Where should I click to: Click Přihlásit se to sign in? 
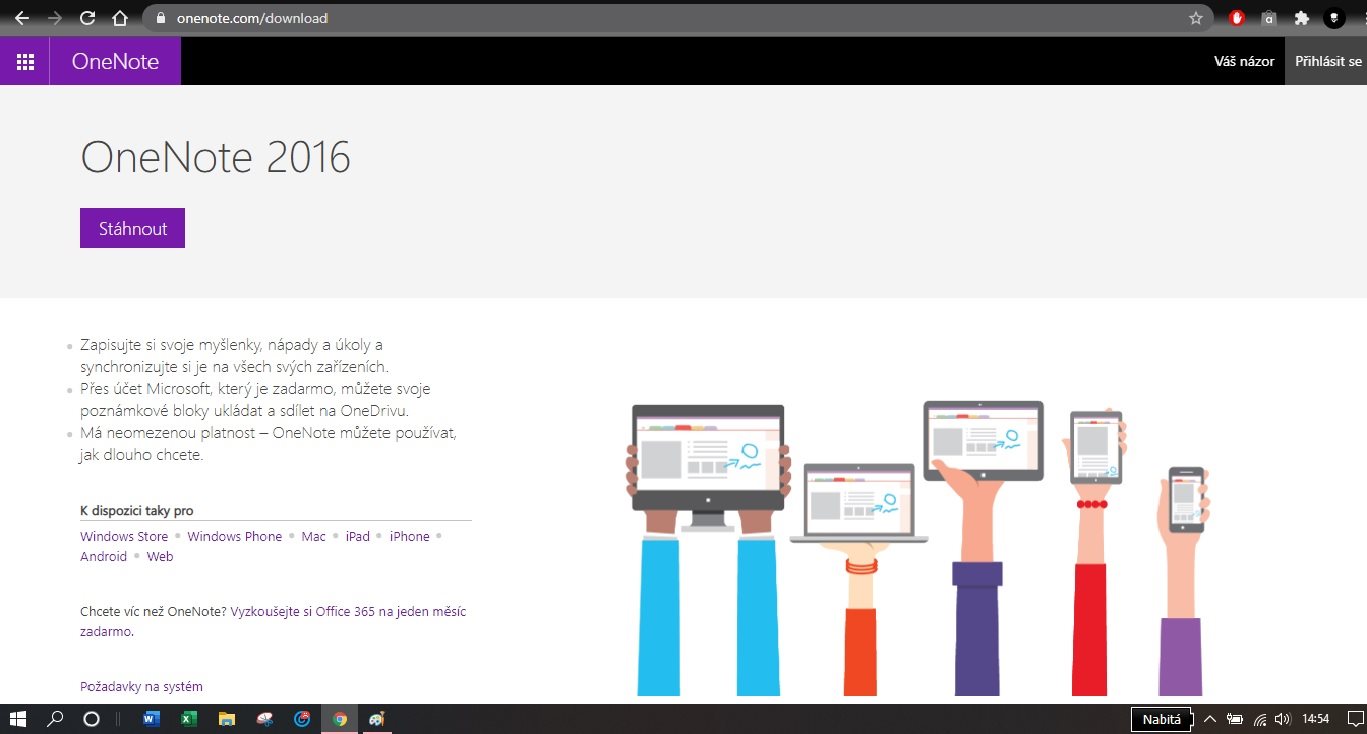coord(1327,61)
